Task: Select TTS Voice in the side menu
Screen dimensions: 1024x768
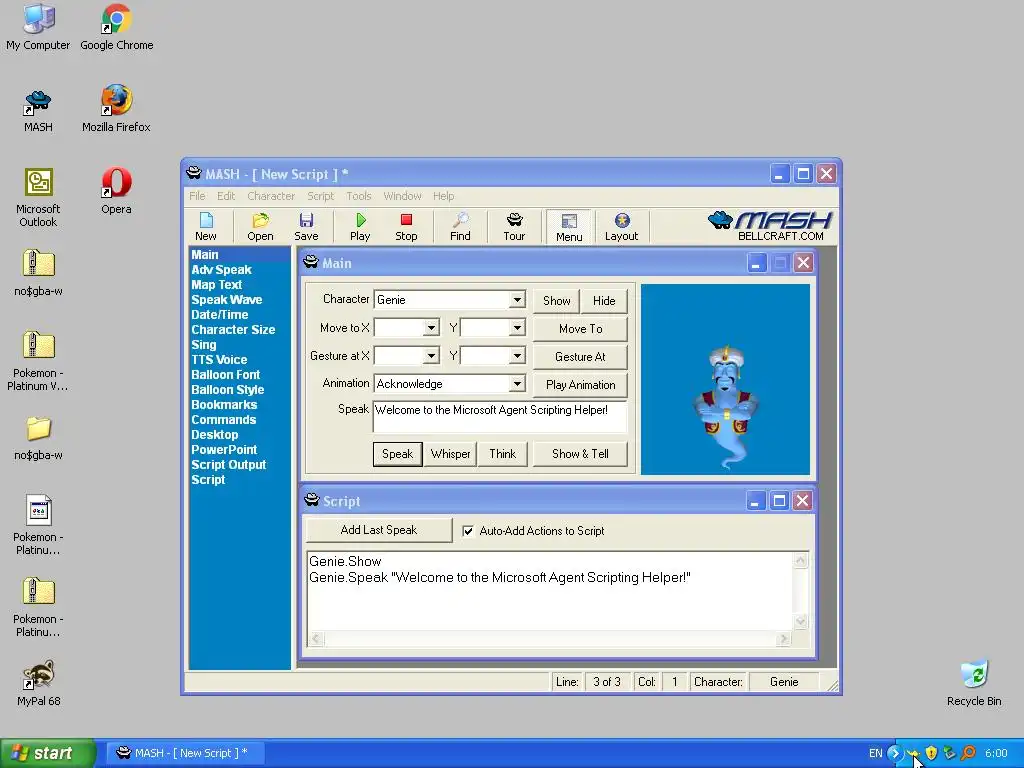Action: [219, 360]
